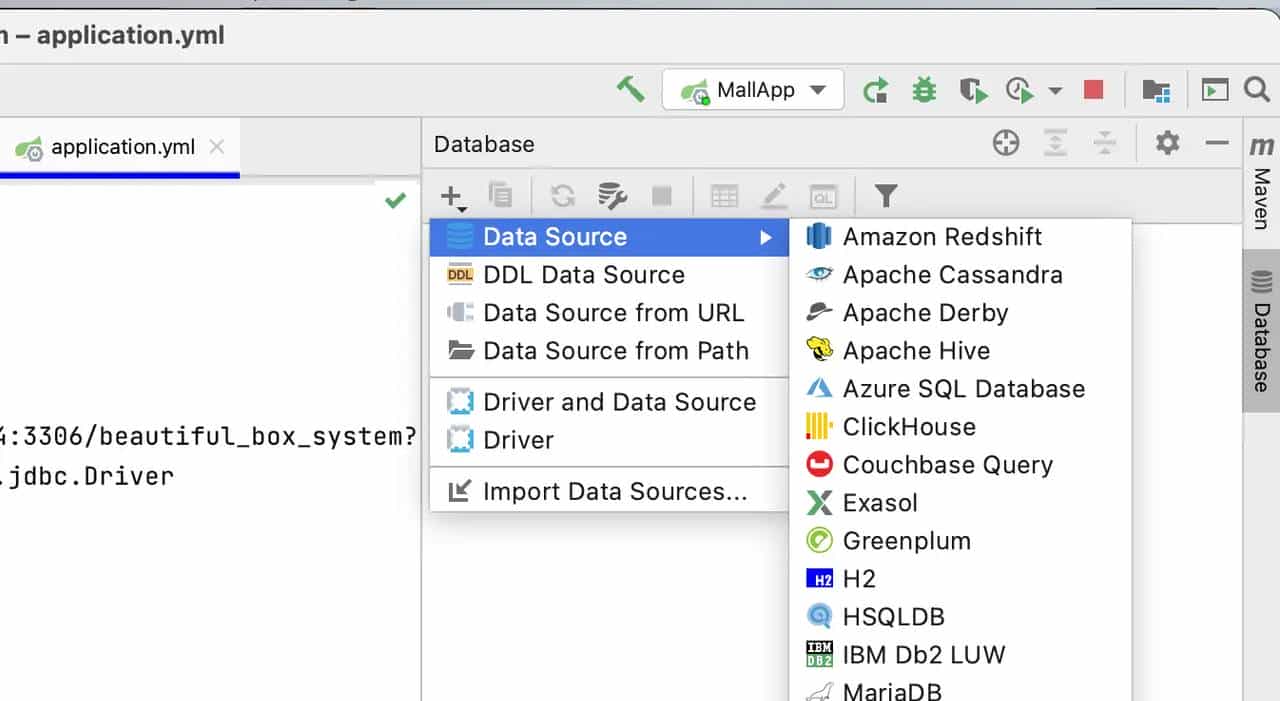The height and width of the screenshot is (701, 1280).
Task: Click the Build project hammer icon
Action: (630, 90)
